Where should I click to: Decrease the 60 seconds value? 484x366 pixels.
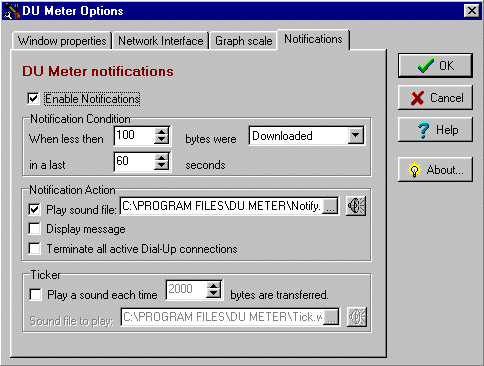162,166
